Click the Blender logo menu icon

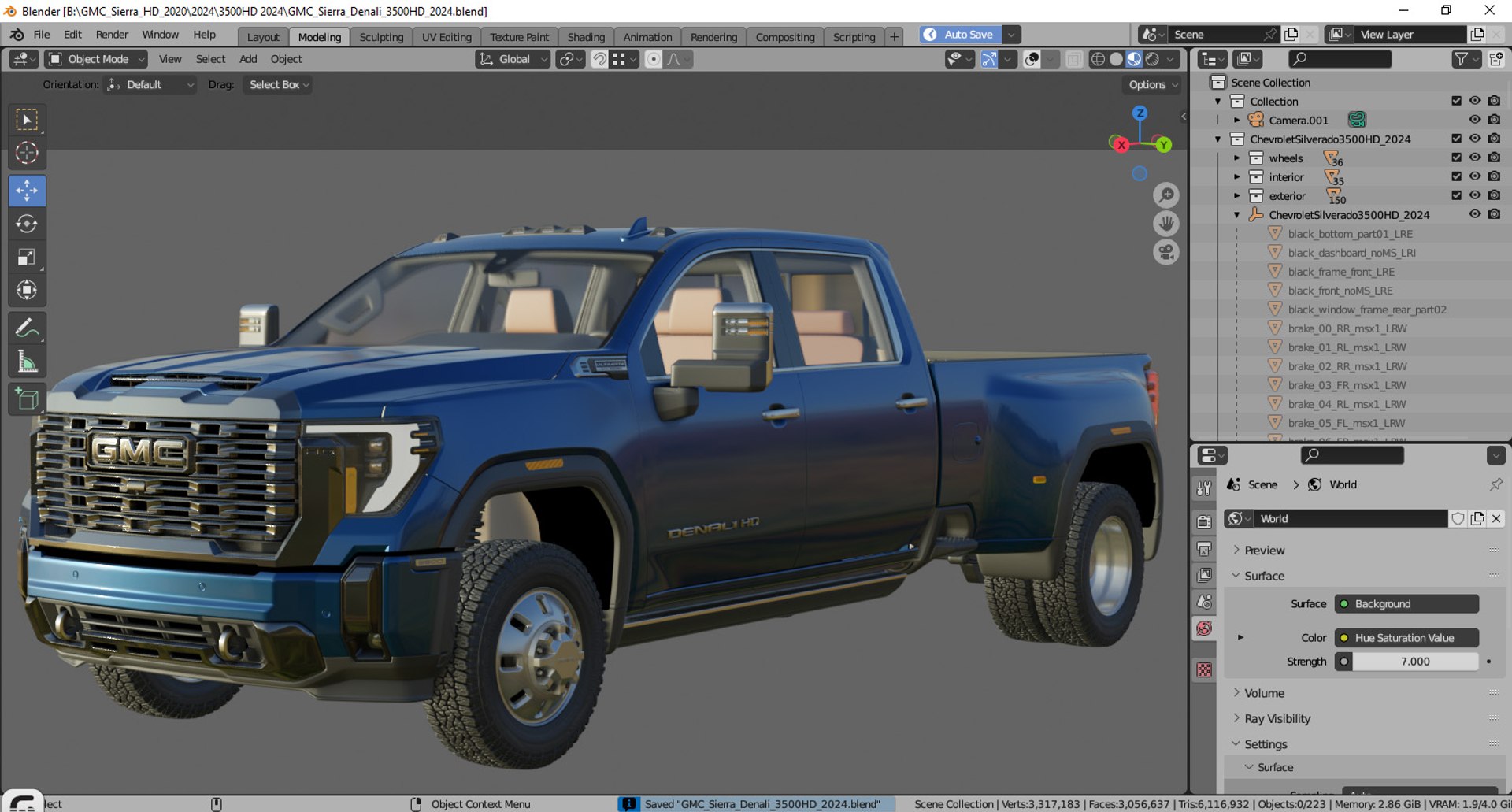coord(17,35)
